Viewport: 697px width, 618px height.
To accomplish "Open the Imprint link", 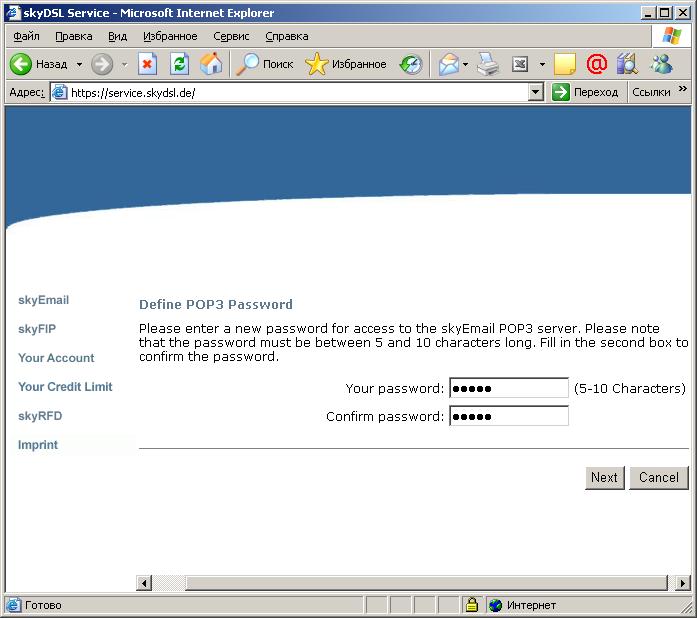I will point(38,445).
